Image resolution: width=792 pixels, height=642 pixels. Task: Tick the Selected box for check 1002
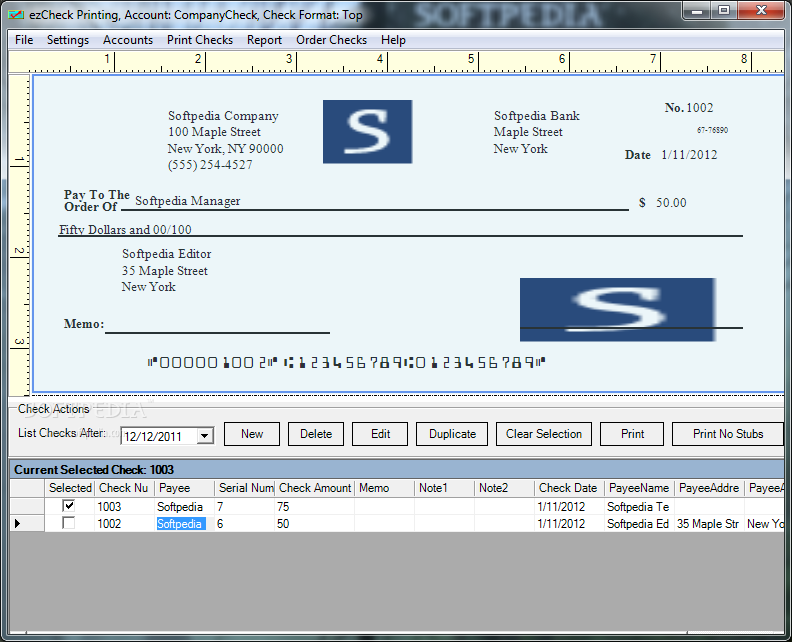click(69, 523)
